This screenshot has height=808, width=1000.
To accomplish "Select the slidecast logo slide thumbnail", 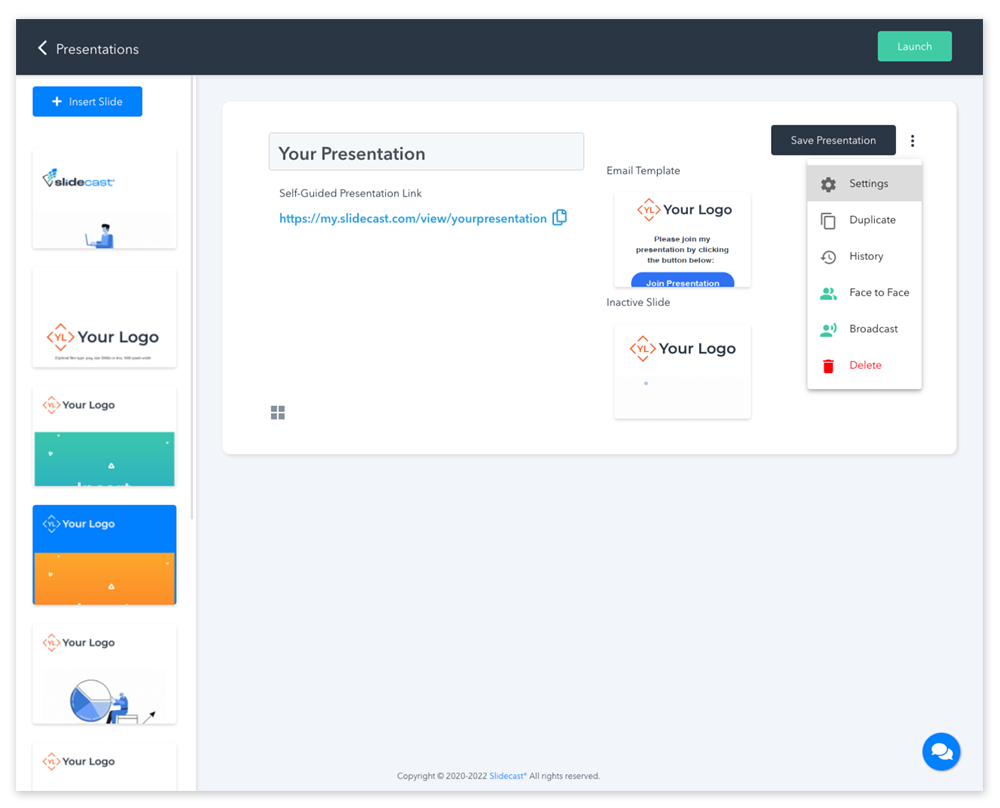I will pos(105,199).
